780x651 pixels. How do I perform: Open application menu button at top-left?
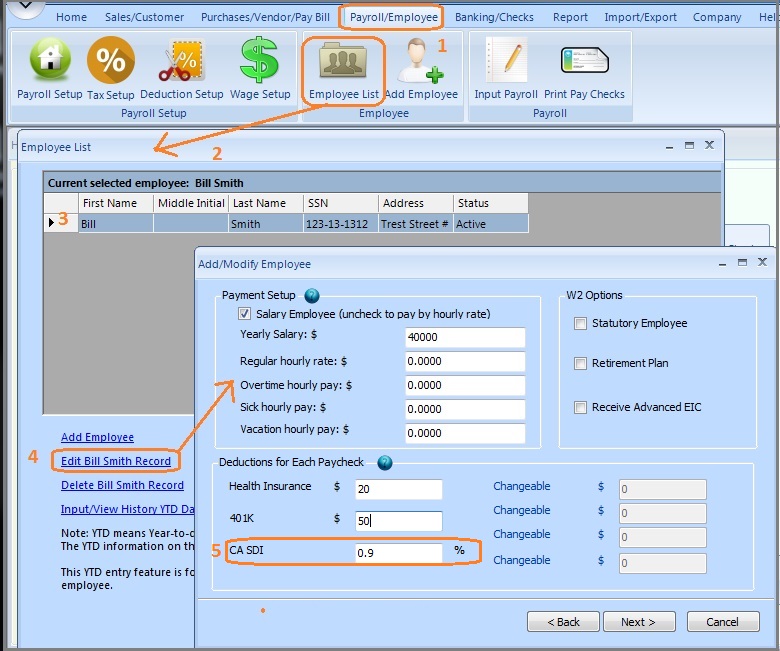tap(26, 7)
